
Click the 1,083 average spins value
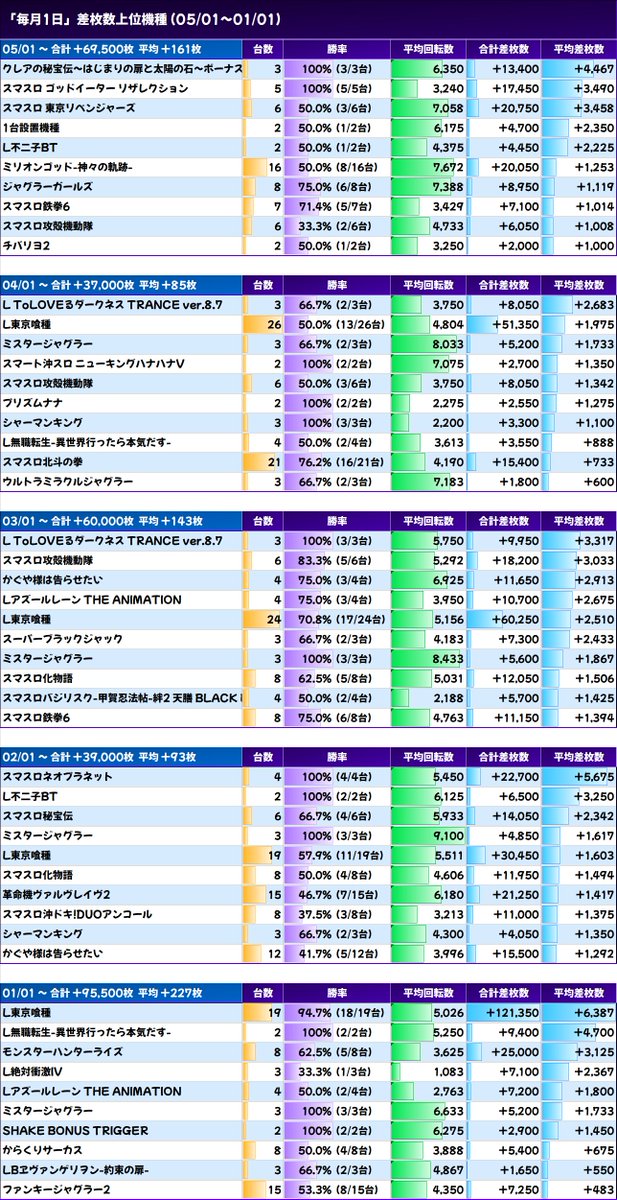(x=428, y=1072)
